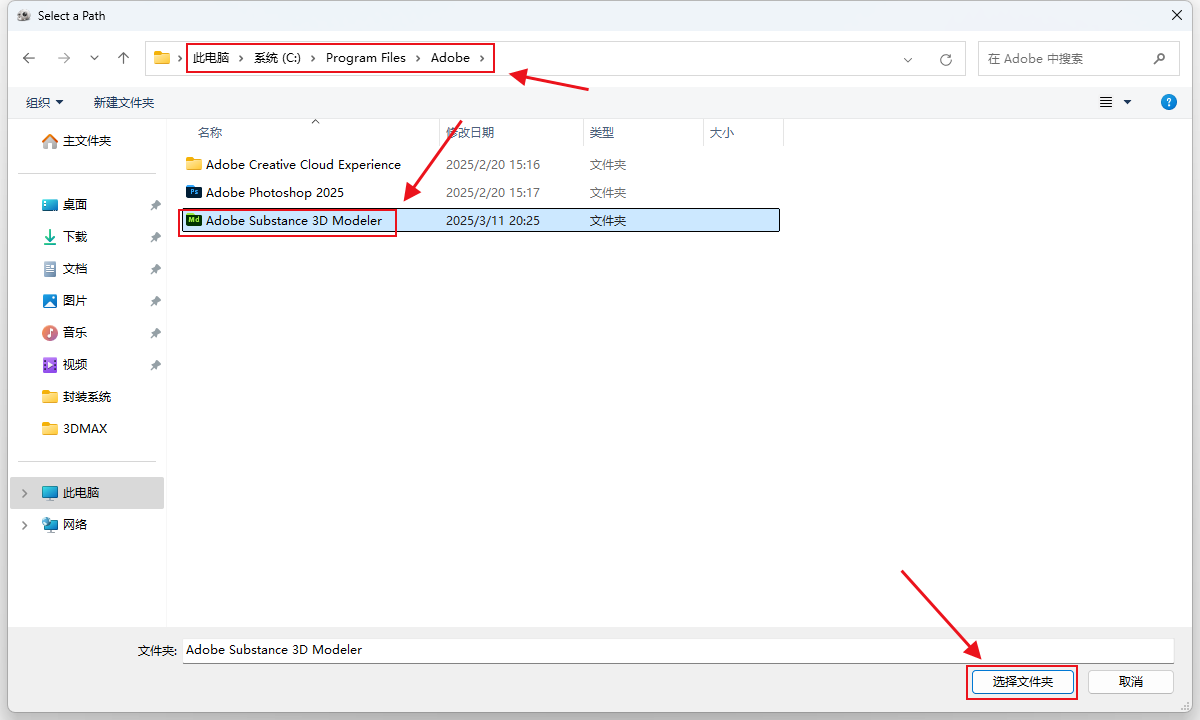Open address bar history dropdown
Viewport: 1200px width, 720px height.
pos(908,59)
